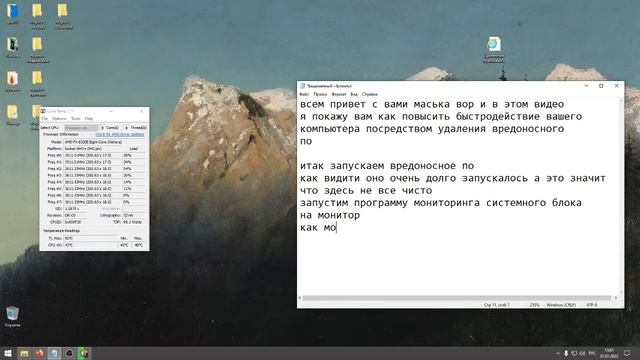Click the Core Temp title bar icon
Viewport: 640px width, 360px height.
43,111
